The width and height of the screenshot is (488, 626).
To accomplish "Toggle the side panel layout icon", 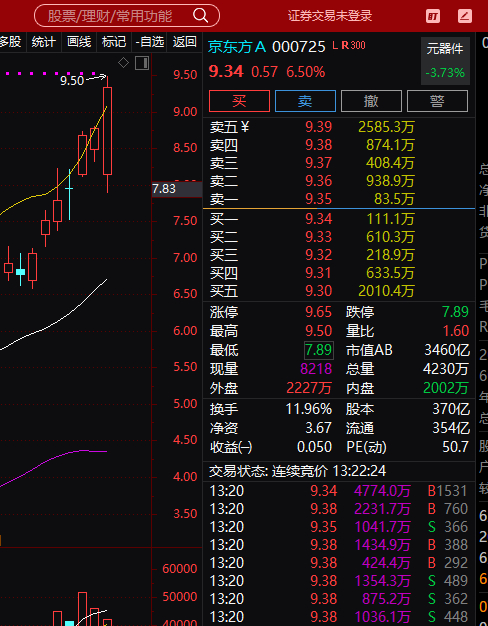I will point(142,63).
